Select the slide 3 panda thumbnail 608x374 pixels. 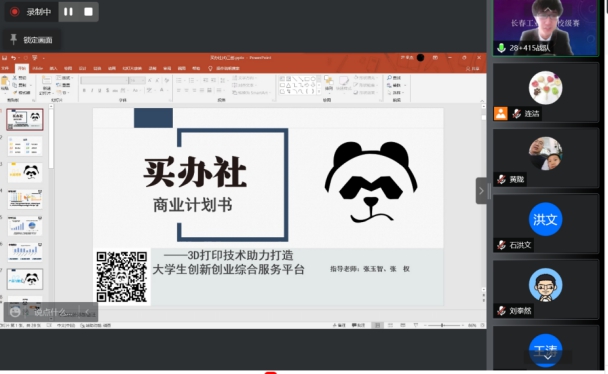coord(25,172)
